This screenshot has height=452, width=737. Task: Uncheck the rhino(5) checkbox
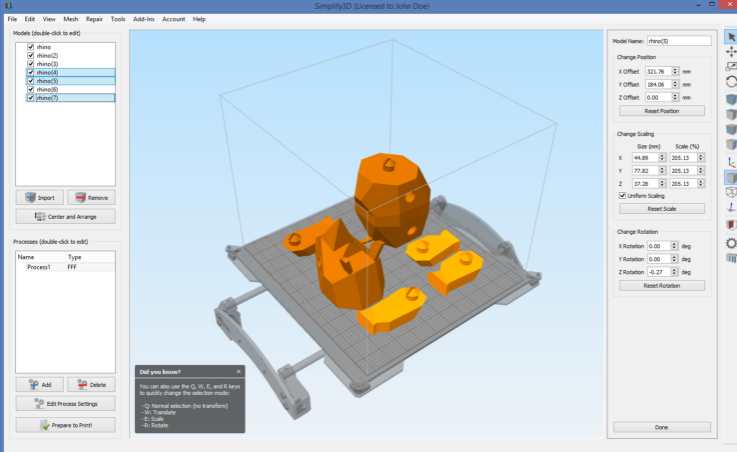pyautogui.click(x=31, y=81)
